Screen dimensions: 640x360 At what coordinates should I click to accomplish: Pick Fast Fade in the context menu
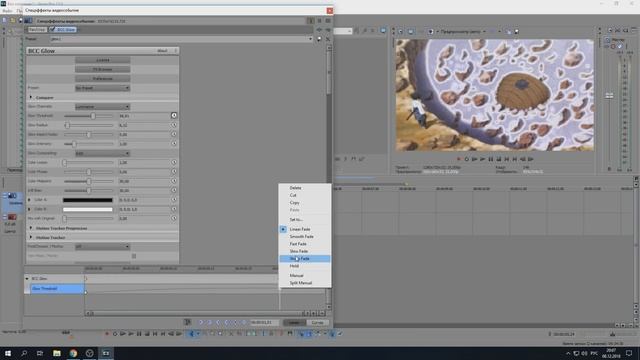(305, 244)
